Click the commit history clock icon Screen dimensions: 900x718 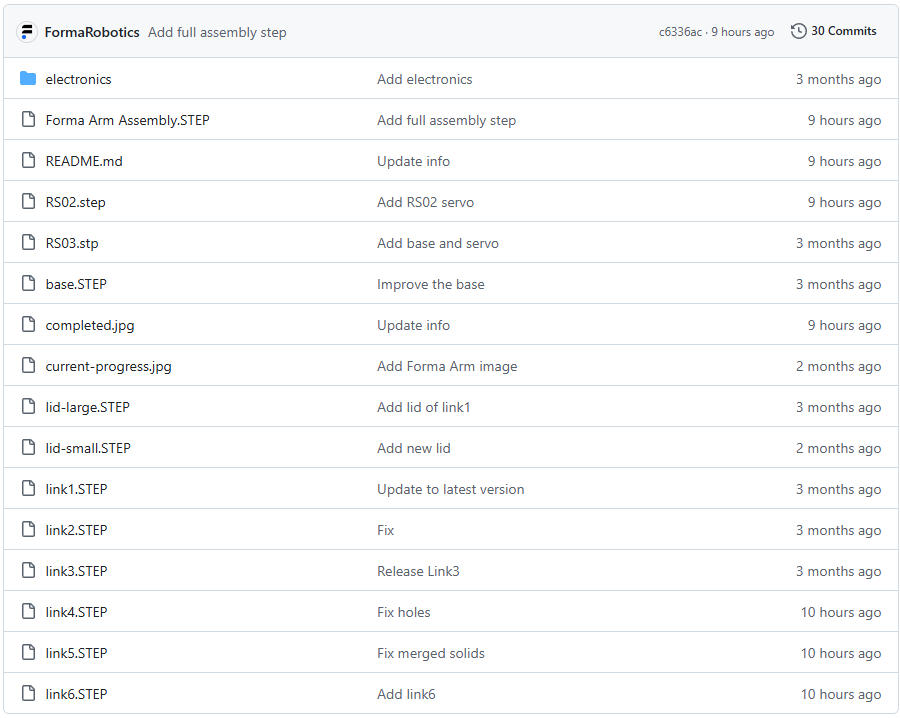tap(798, 31)
